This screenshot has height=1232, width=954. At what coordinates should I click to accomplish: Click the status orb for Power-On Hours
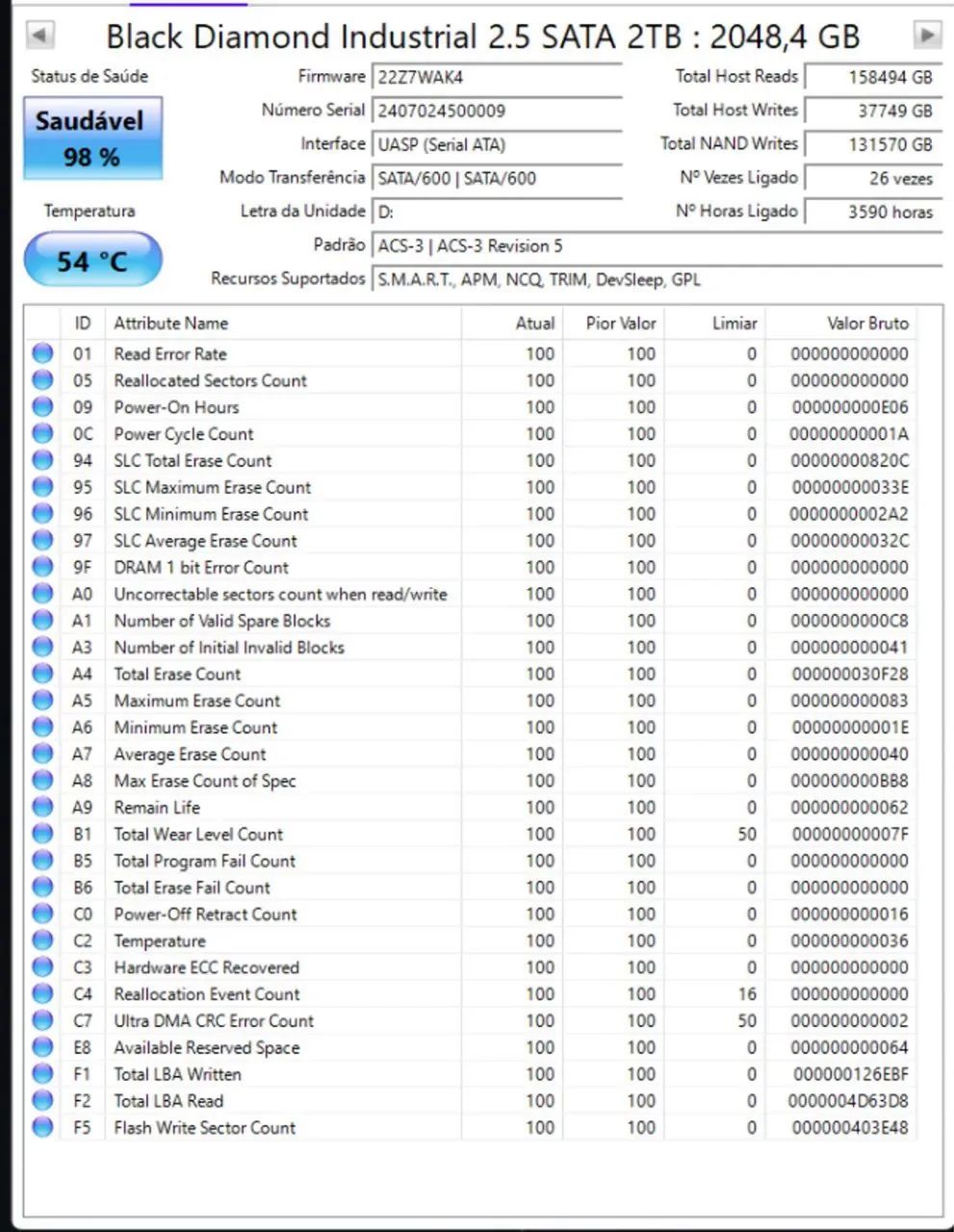42,407
